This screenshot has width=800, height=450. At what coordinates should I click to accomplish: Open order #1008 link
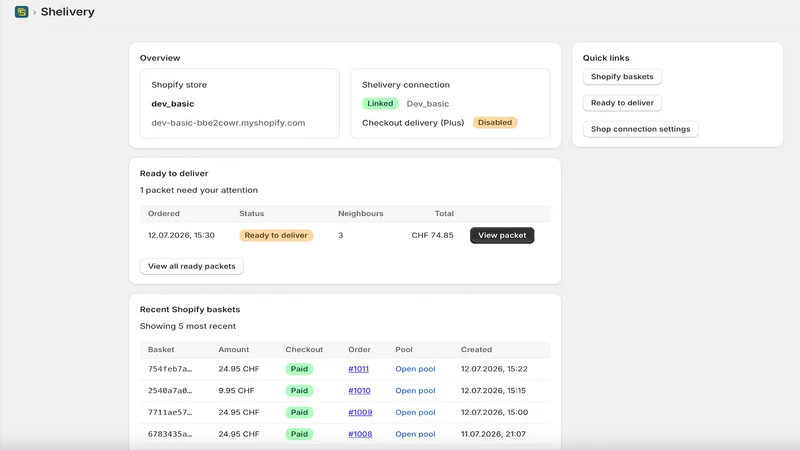(360, 434)
